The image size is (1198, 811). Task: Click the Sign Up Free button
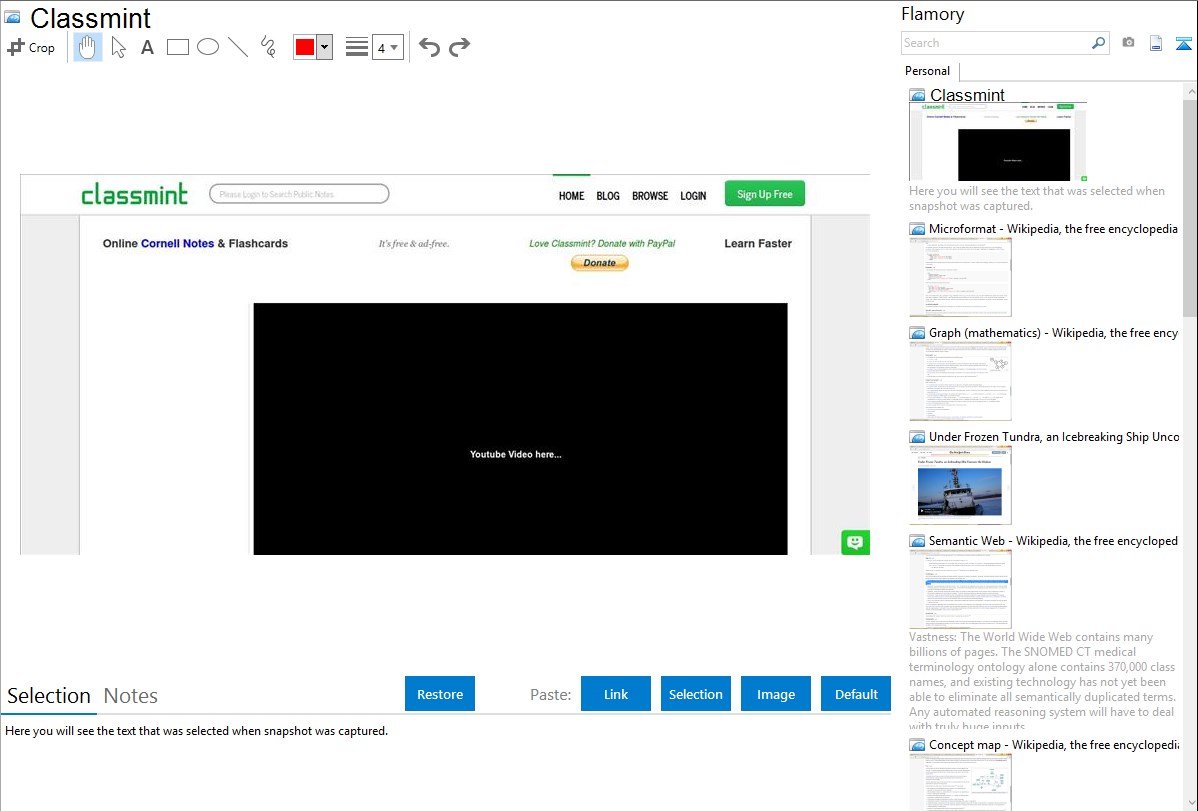click(765, 194)
